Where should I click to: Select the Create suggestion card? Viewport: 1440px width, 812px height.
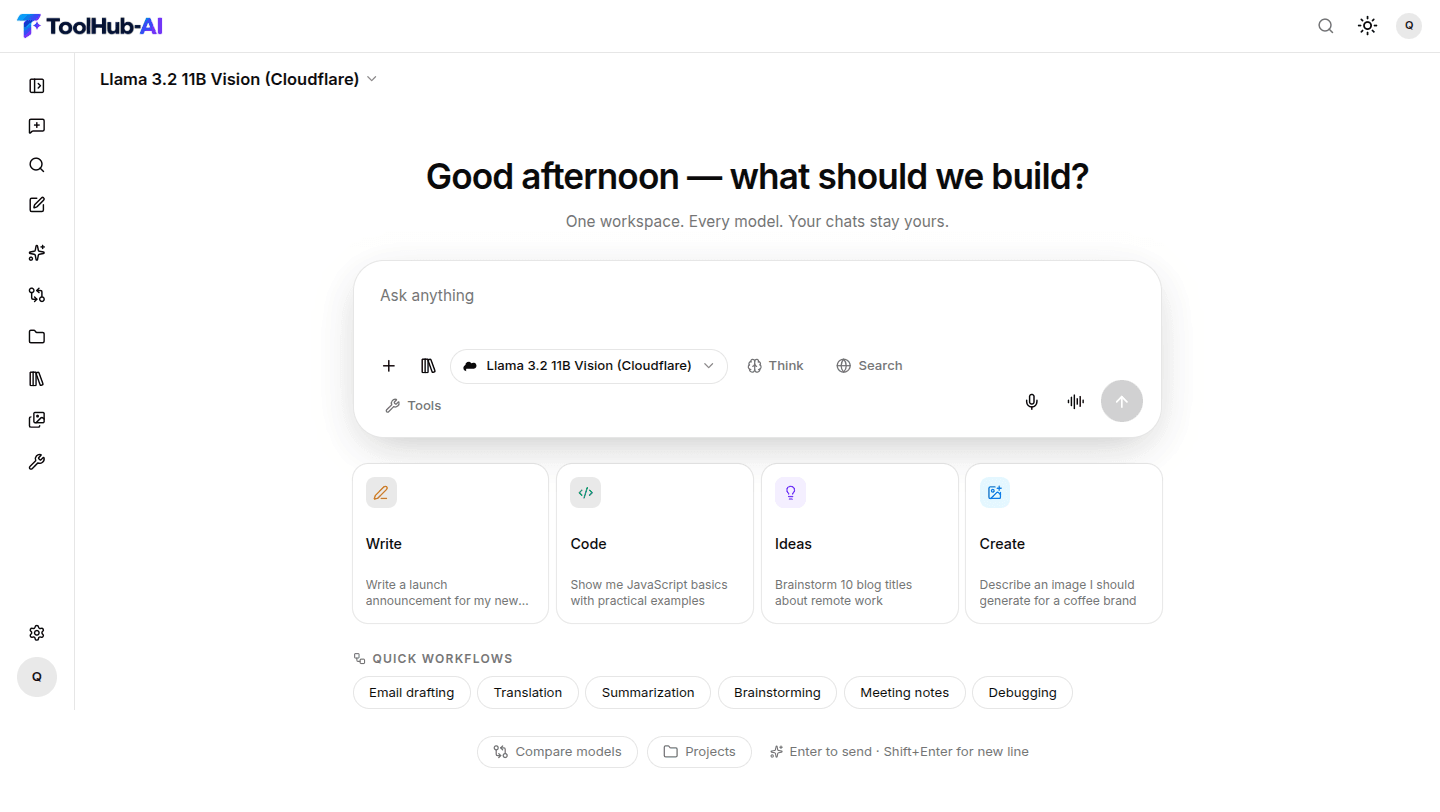[x=1064, y=543]
